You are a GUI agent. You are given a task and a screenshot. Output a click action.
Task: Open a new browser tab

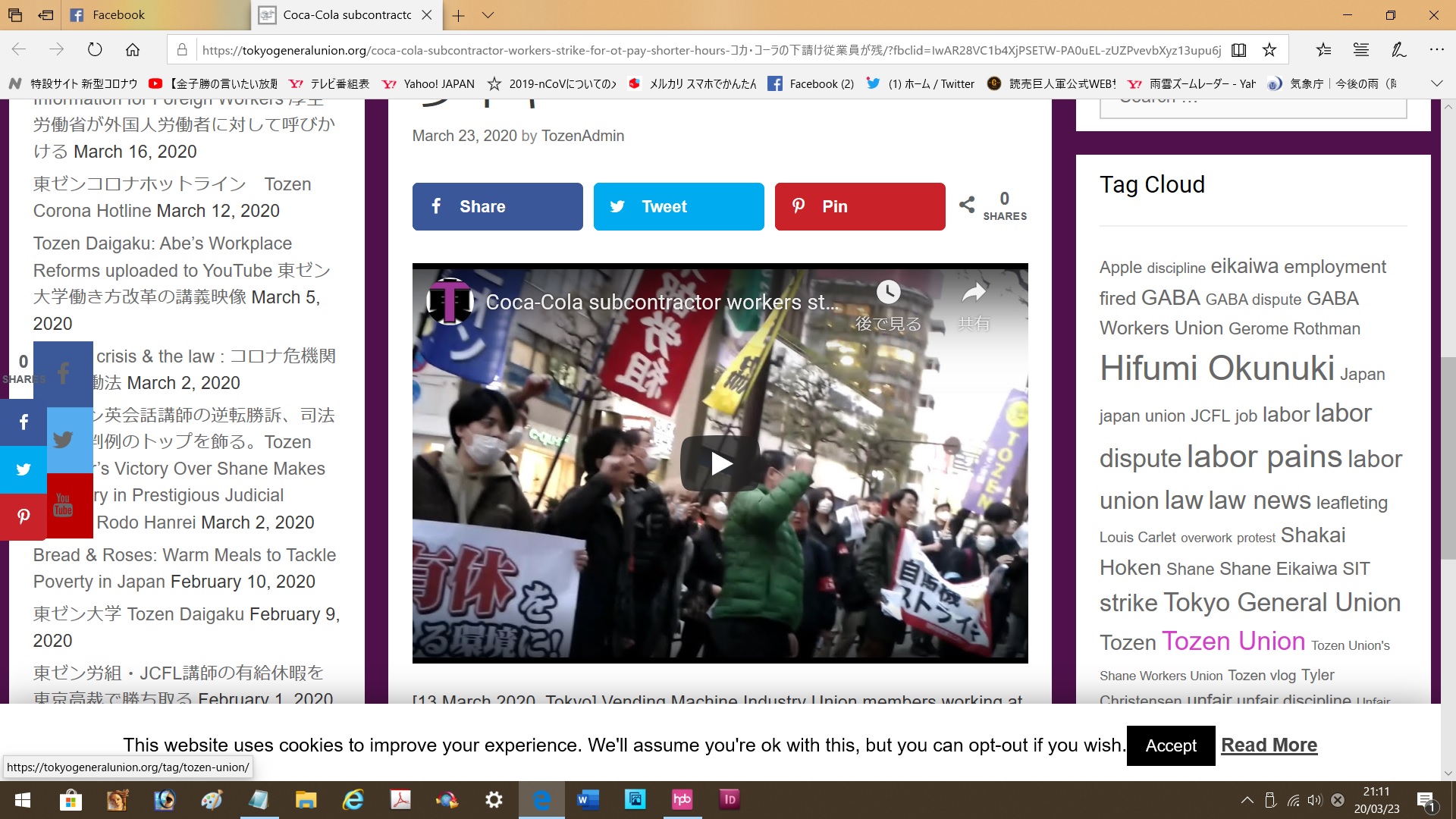[x=458, y=15]
